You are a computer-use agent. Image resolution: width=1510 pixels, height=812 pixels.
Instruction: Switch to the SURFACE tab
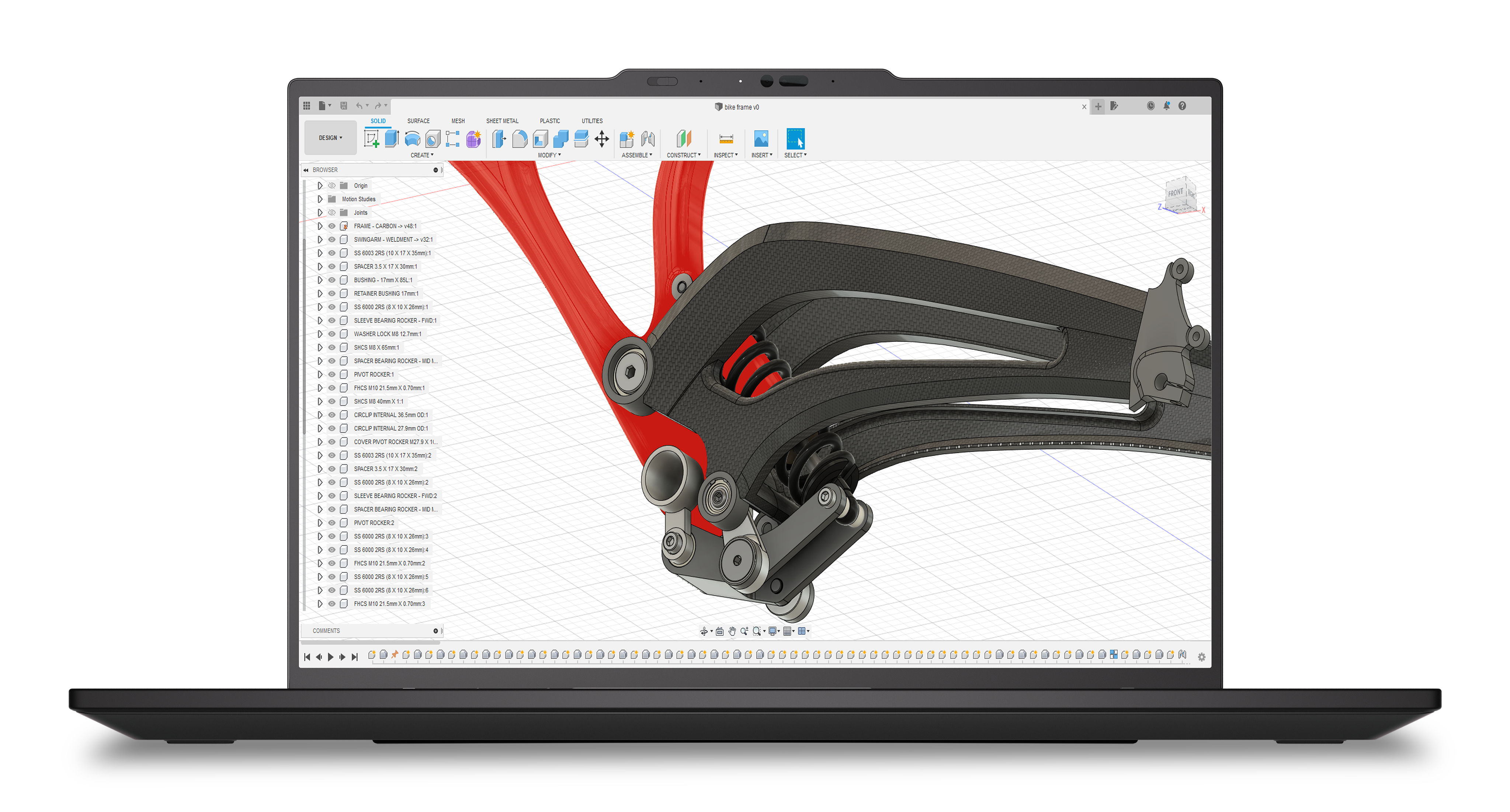419,121
